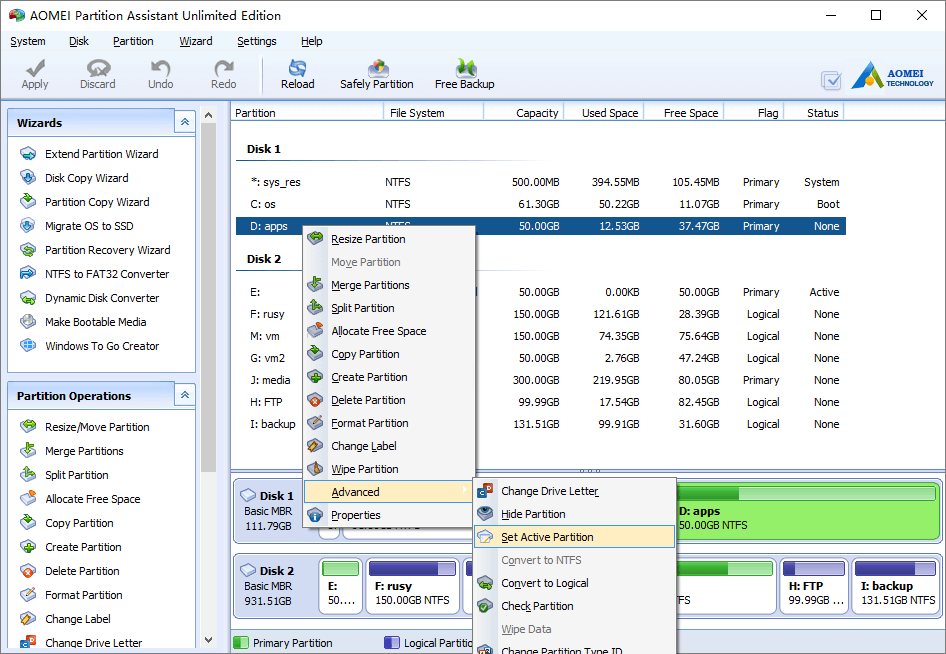
Task: Click the Reload toolbar icon
Action: point(297,68)
